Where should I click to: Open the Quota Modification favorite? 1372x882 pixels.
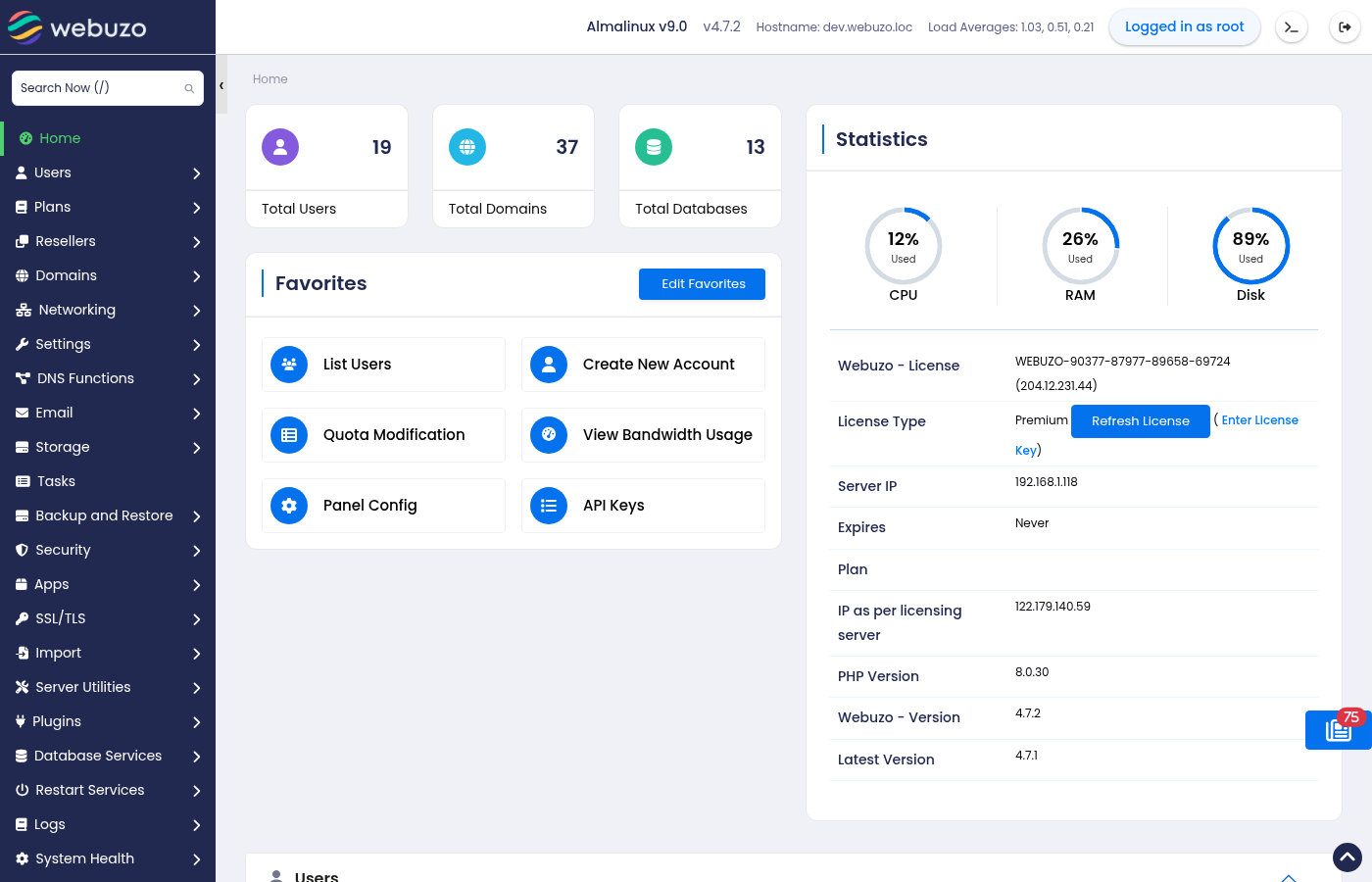pyautogui.click(x=383, y=435)
